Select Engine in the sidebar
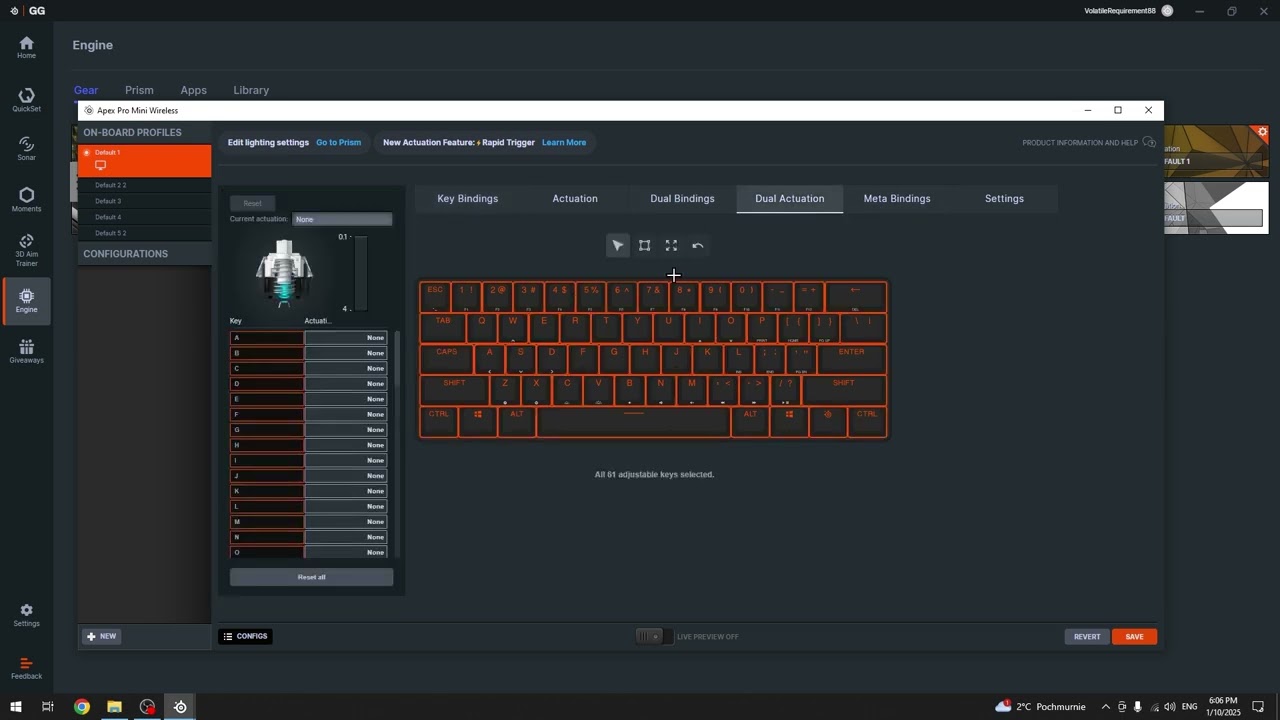Image resolution: width=1280 pixels, height=720 pixels. pyautogui.click(x=26, y=301)
